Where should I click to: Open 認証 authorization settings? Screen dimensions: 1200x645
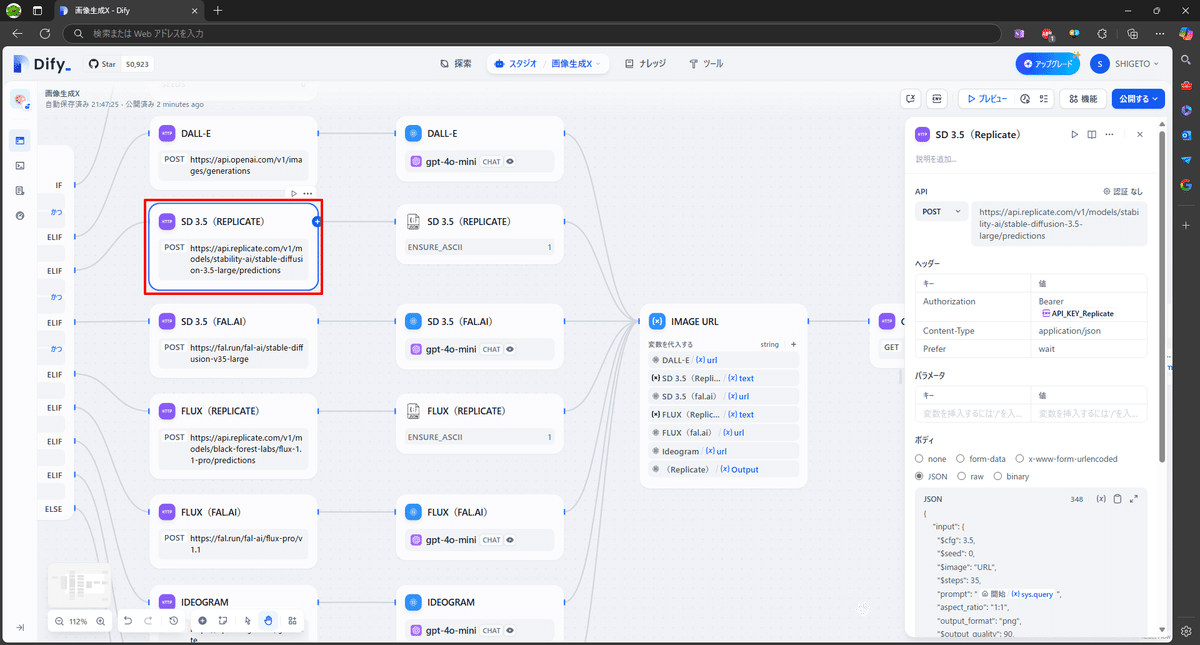point(1122,190)
